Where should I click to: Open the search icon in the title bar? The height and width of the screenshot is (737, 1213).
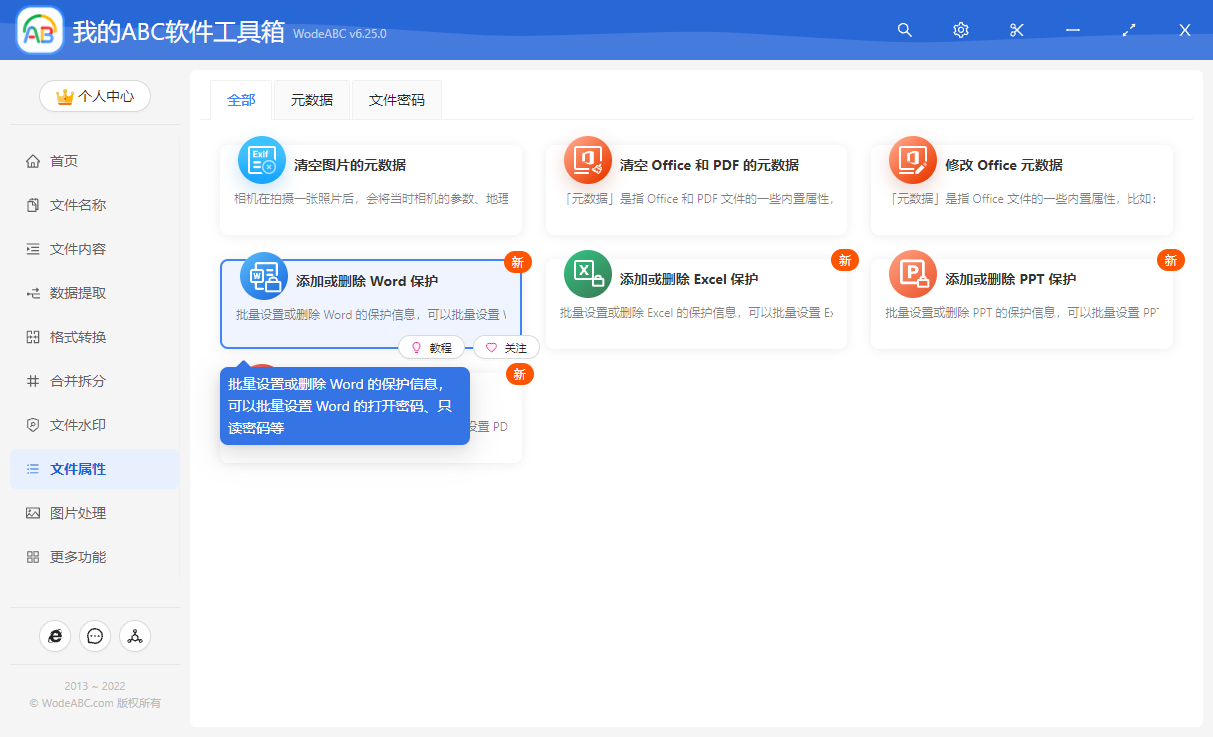904,30
